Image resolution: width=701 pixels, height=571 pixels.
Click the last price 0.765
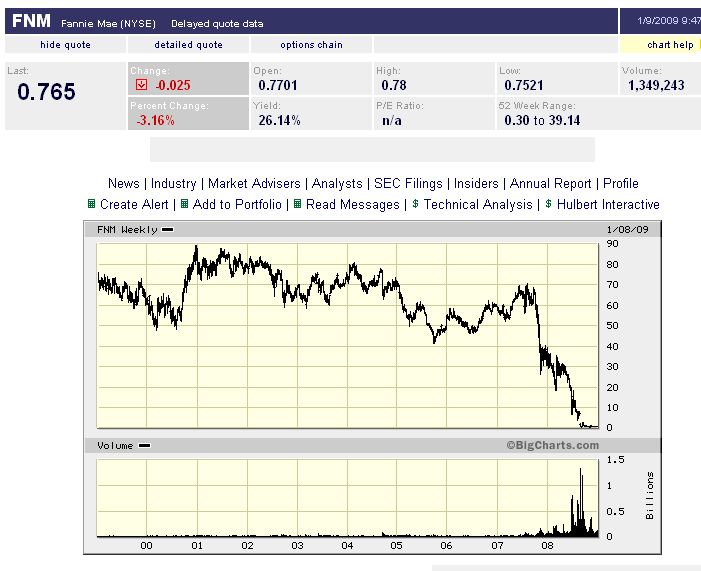[x=46, y=92]
